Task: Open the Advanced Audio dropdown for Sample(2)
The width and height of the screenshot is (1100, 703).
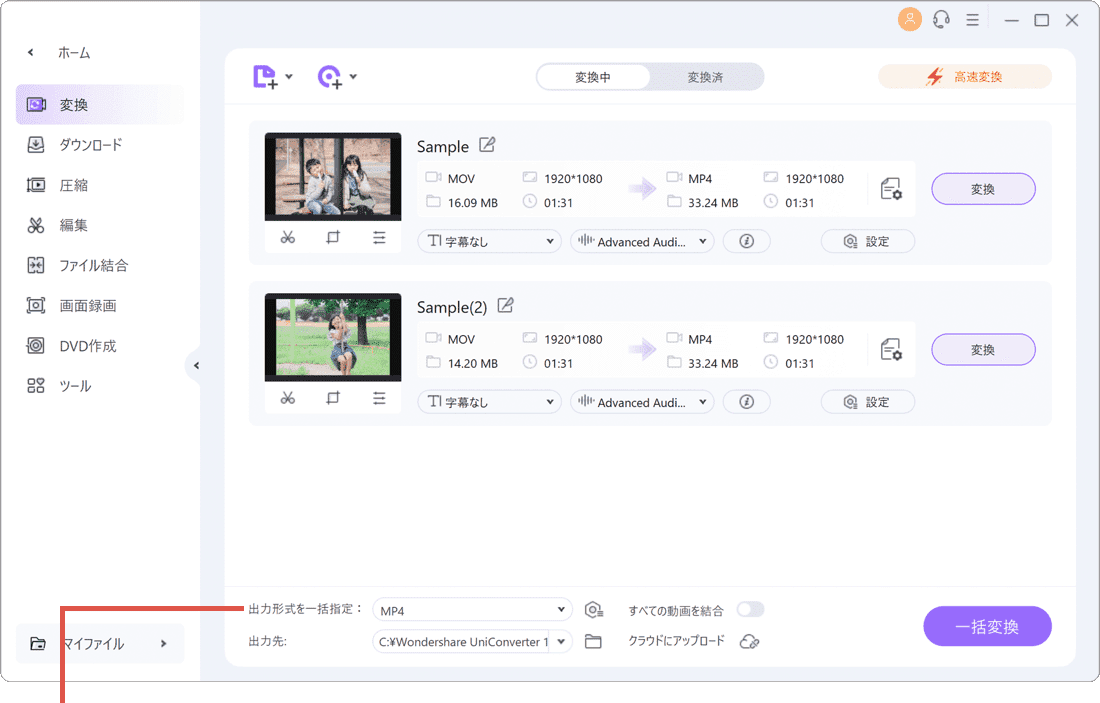Action: [x=641, y=401]
